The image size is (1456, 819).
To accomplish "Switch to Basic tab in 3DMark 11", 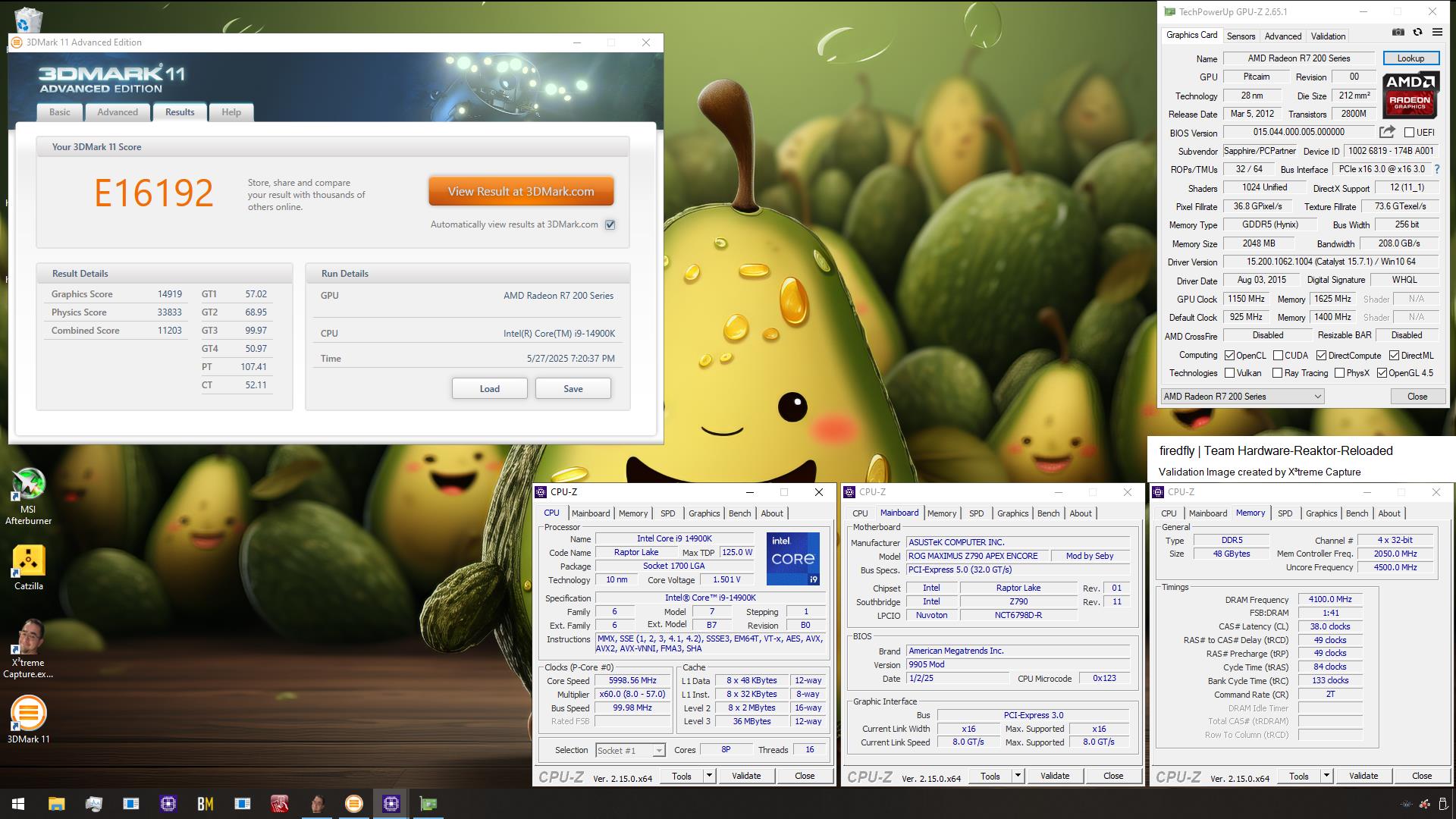I will pos(60,112).
